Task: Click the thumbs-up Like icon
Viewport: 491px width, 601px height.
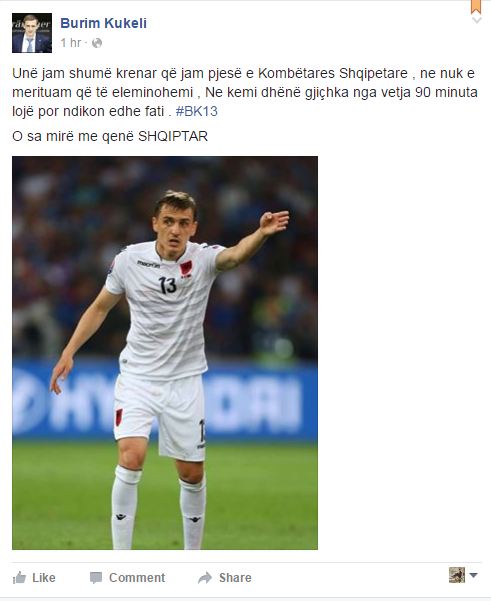Action: pos(19,577)
